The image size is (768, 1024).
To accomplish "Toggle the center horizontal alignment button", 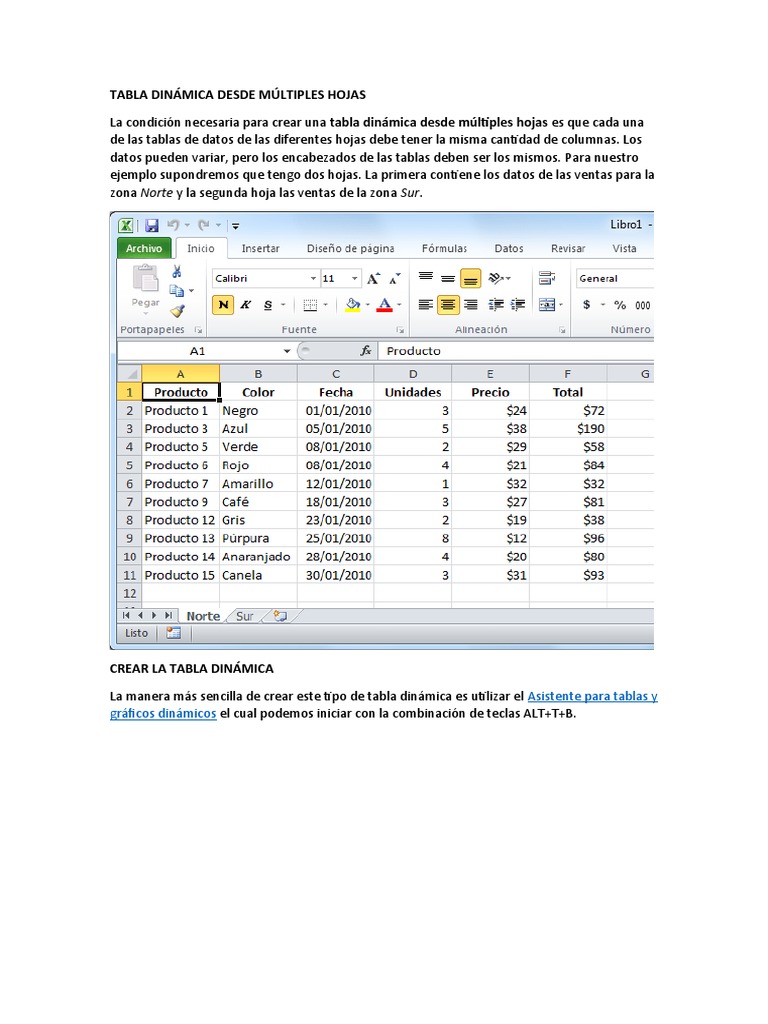I will [448, 305].
